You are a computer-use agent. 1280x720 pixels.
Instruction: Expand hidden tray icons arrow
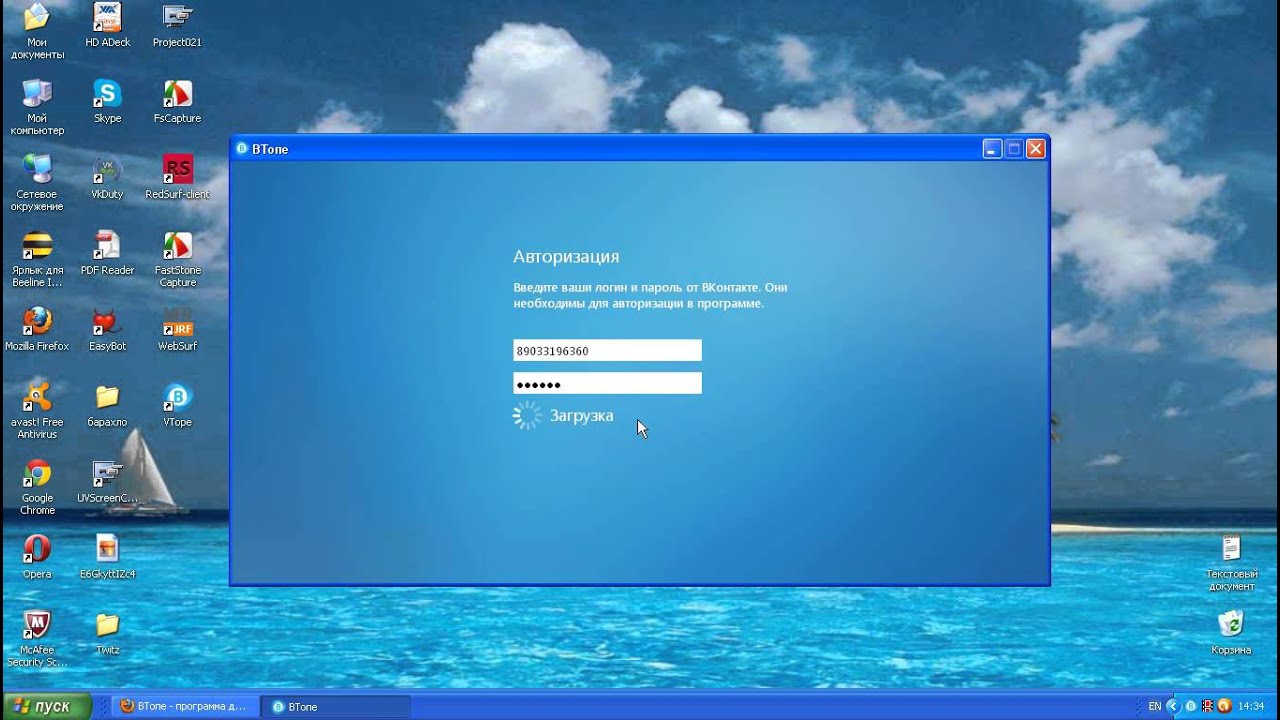coord(1173,706)
